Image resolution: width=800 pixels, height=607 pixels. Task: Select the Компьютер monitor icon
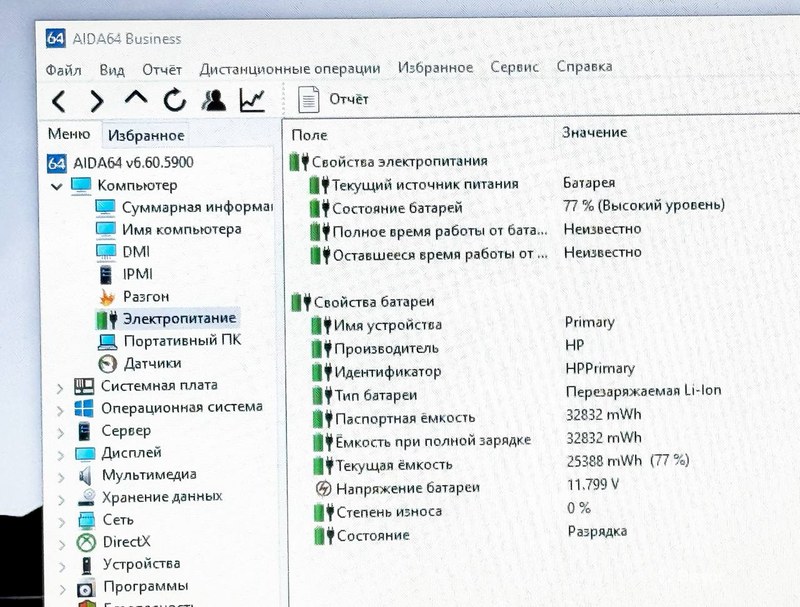(x=81, y=185)
